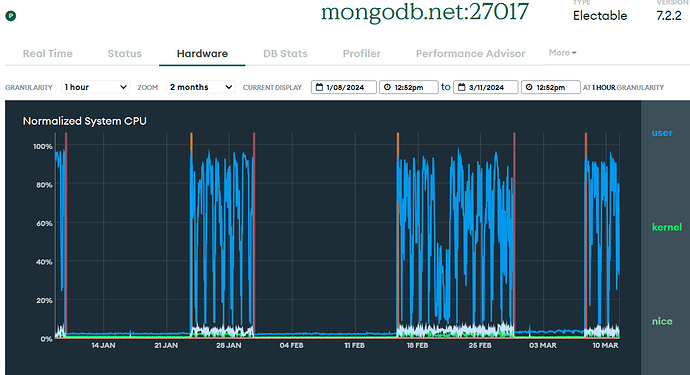Go to the Profiler tab
Image resolution: width=690 pixels, height=375 pixels.
[362, 54]
